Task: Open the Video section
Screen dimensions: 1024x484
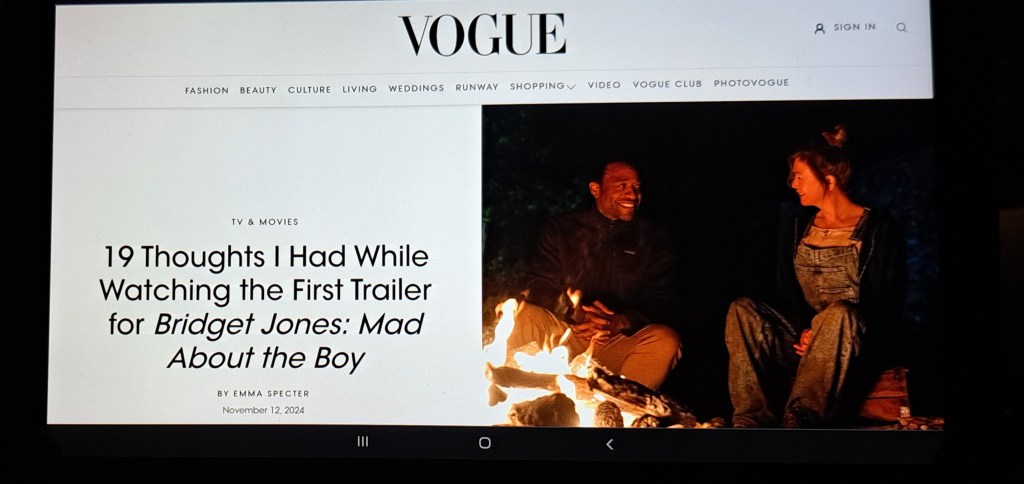Action: (604, 85)
